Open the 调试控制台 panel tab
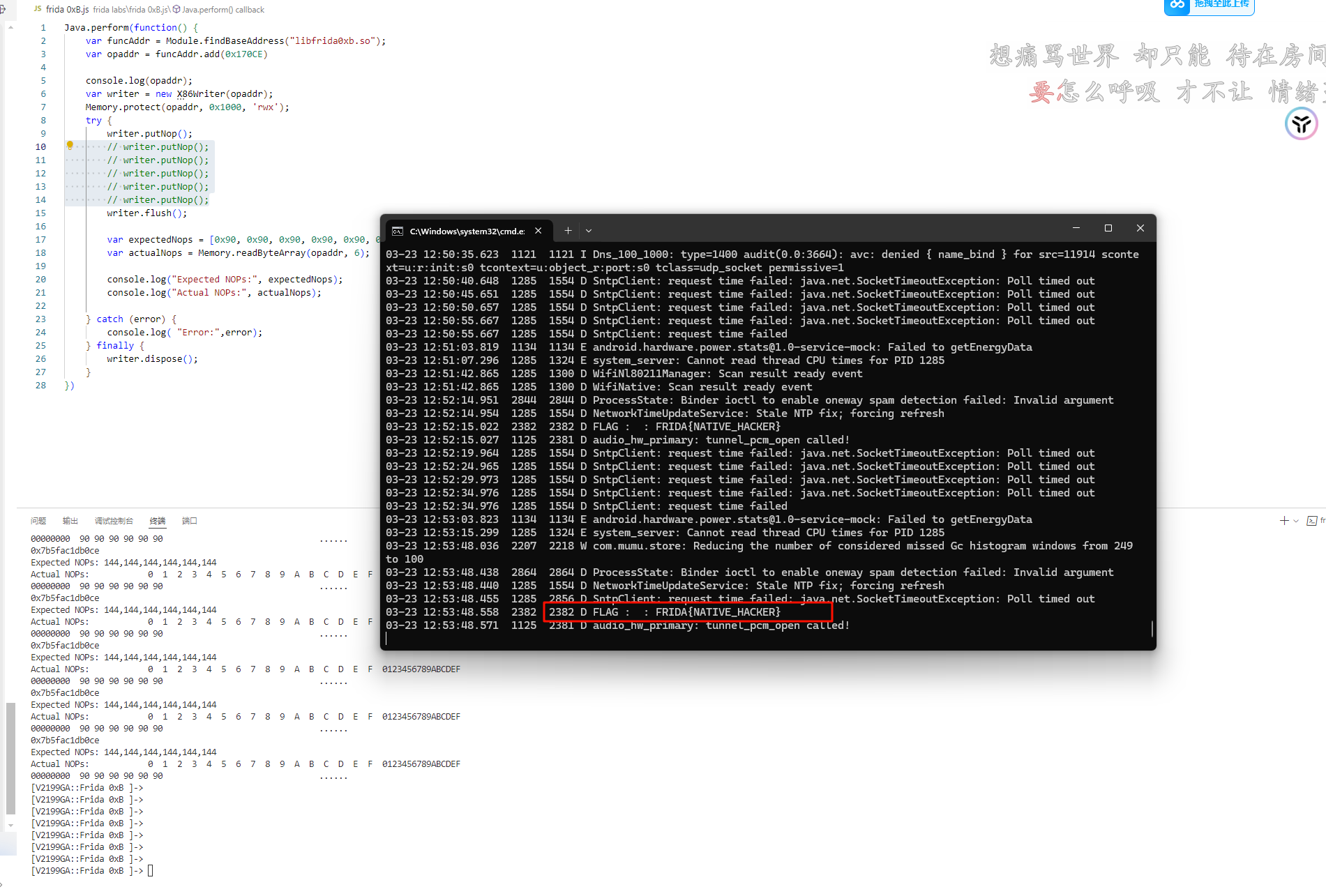The height and width of the screenshot is (896, 1326). click(114, 521)
